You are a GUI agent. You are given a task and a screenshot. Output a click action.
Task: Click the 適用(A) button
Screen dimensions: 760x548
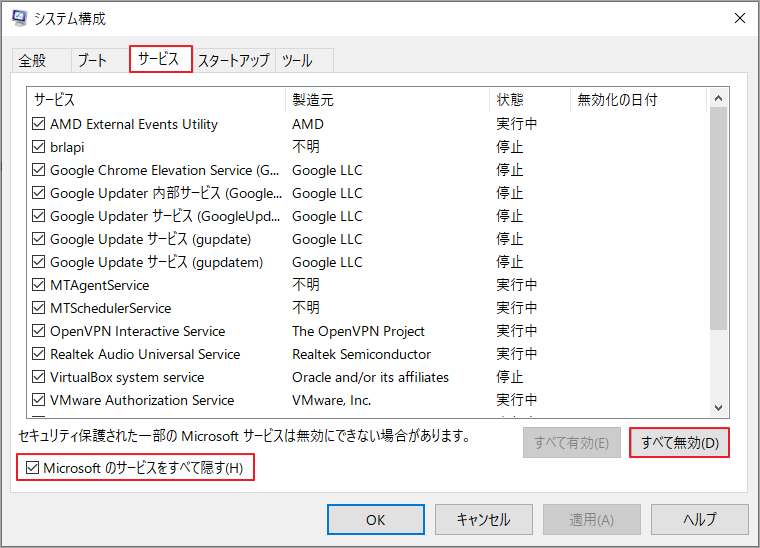[592, 519]
